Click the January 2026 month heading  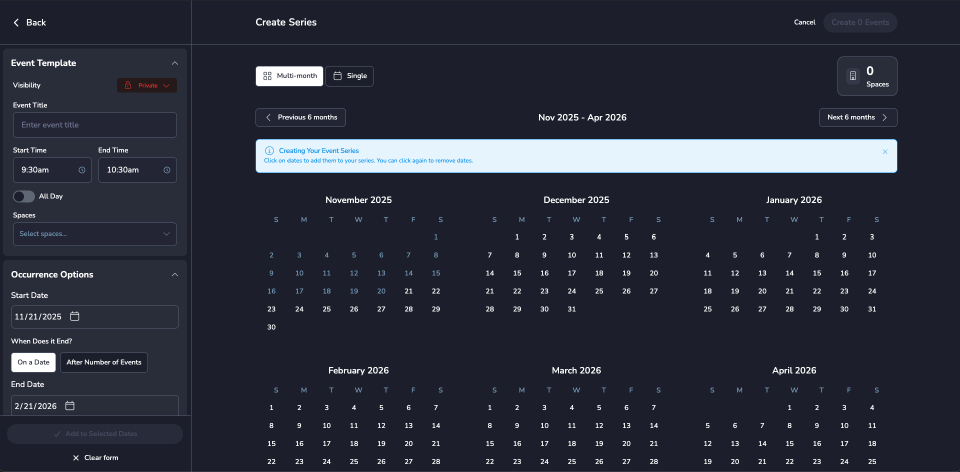(x=794, y=200)
